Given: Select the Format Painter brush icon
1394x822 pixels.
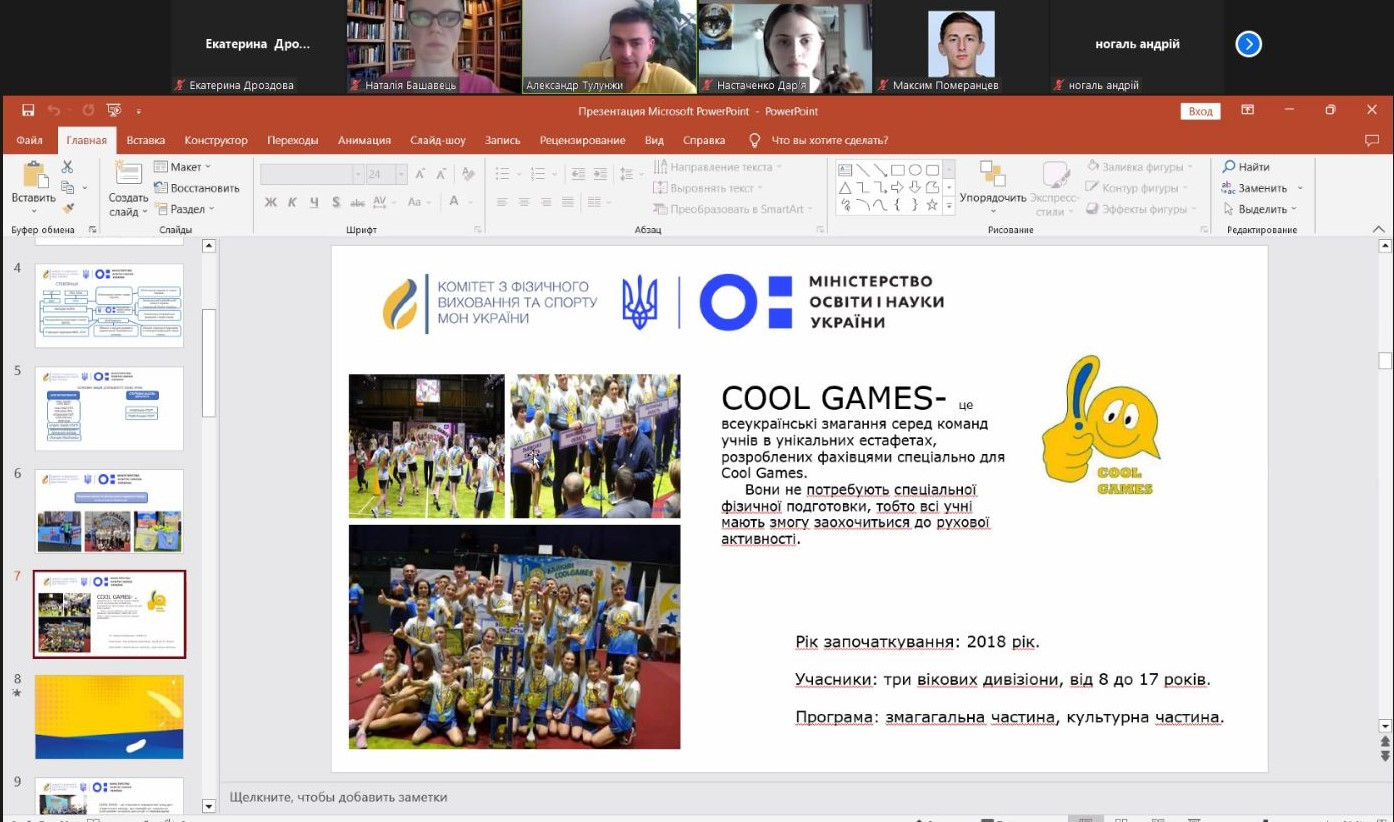Looking at the screenshot, I should (x=68, y=208).
